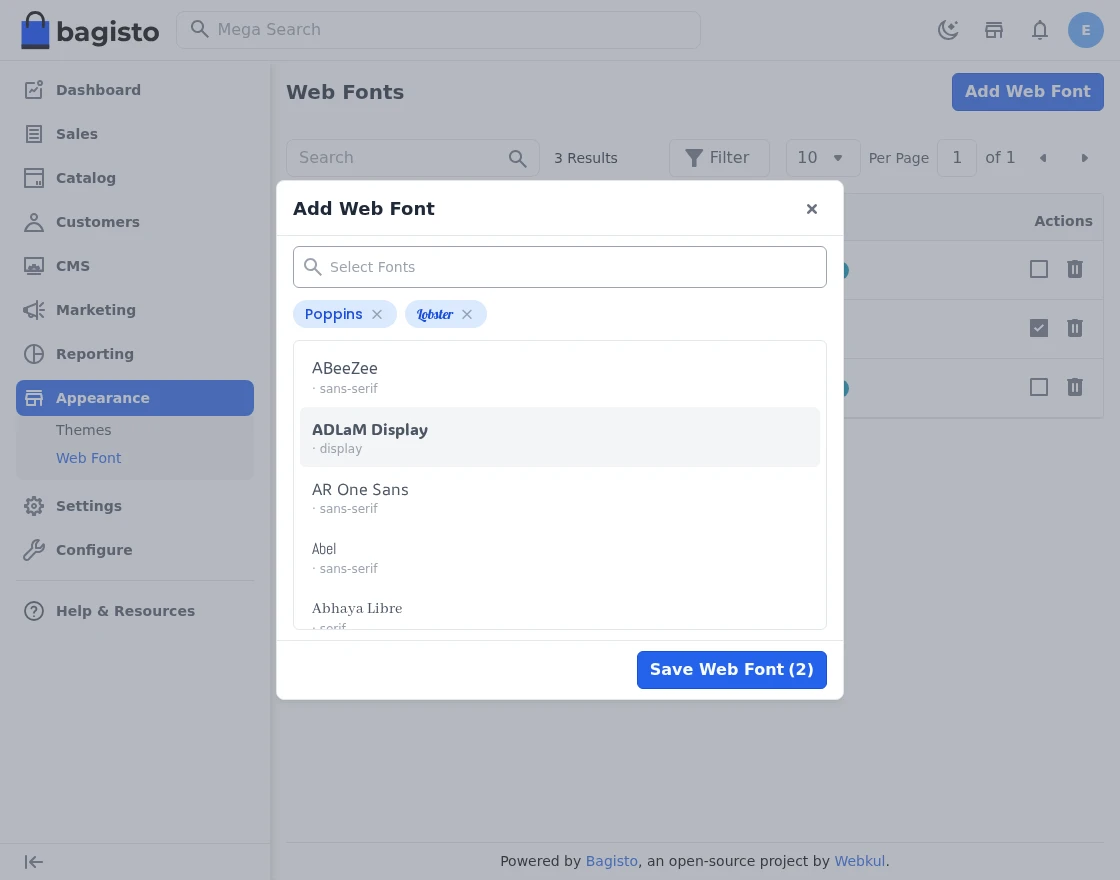Screen dimensions: 1120x880
Task: Click the Select Fonts search box
Action: pos(559,267)
